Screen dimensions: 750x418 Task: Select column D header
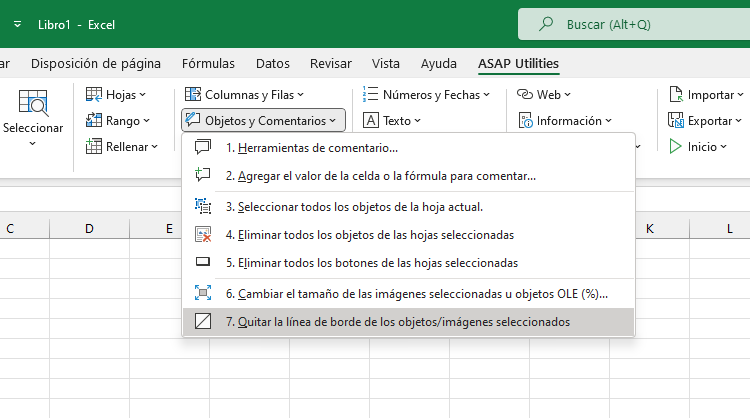[89, 229]
